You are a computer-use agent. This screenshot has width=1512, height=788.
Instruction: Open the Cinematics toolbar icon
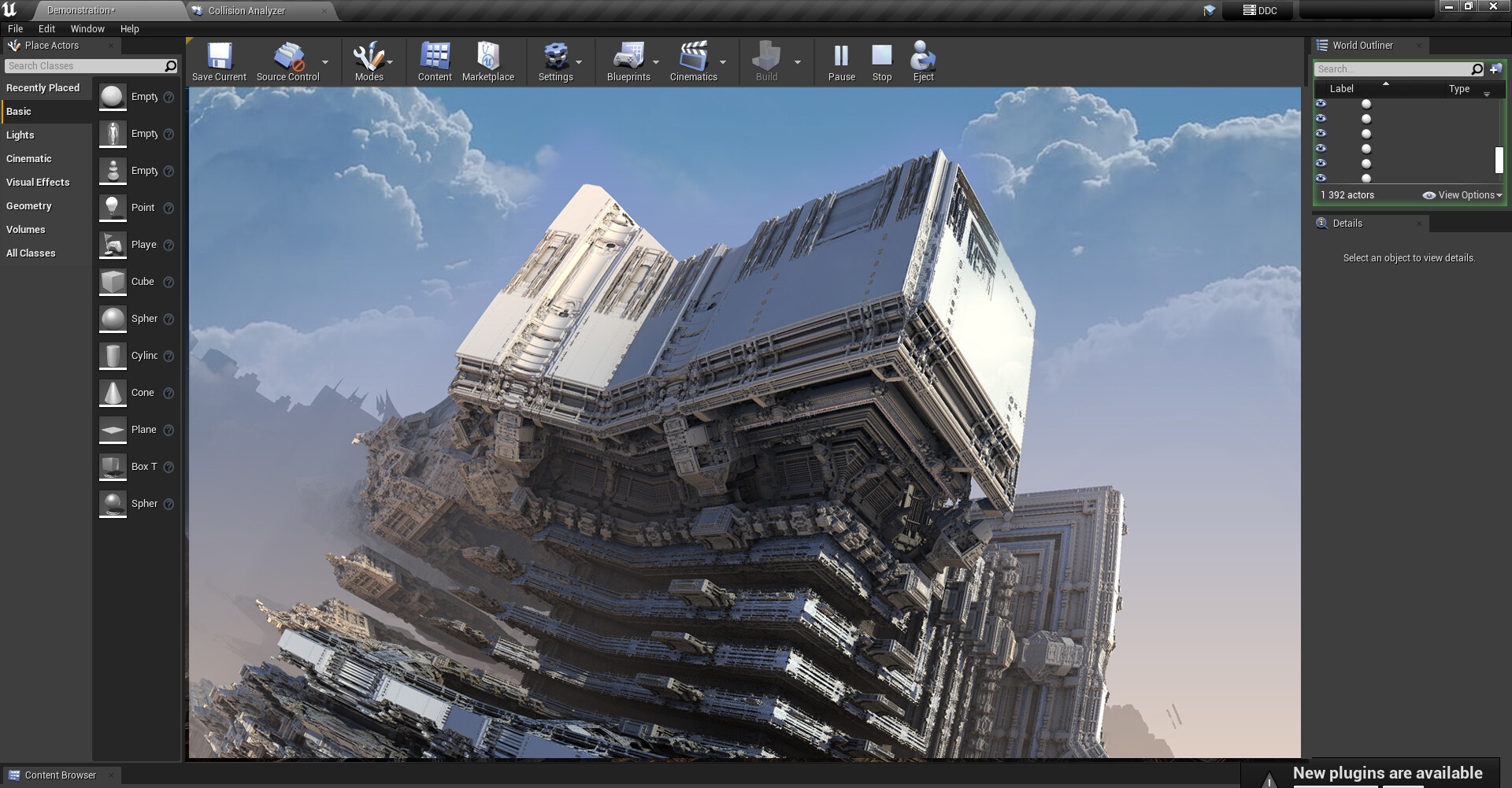click(x=694, y=57)
